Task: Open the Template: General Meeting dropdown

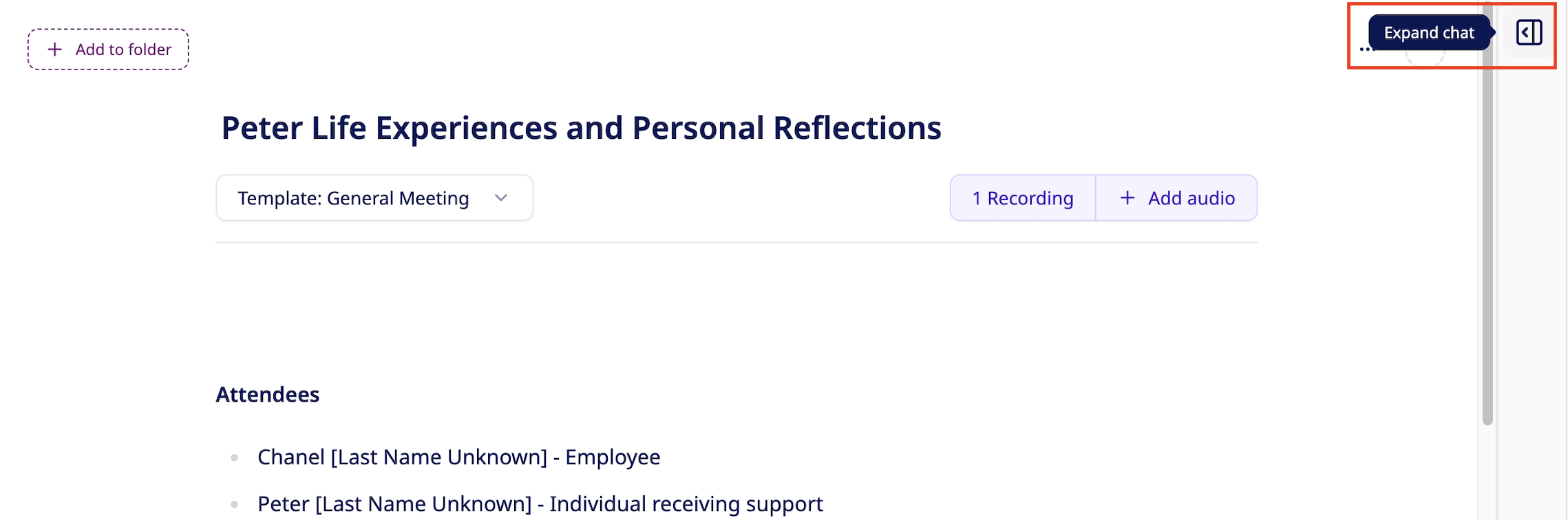Action: [374, 198]
